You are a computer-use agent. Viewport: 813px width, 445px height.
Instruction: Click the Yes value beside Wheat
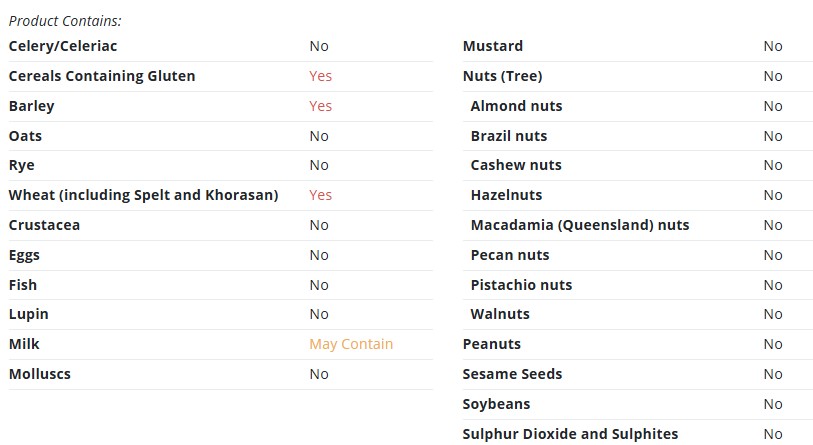click(320, 195)
